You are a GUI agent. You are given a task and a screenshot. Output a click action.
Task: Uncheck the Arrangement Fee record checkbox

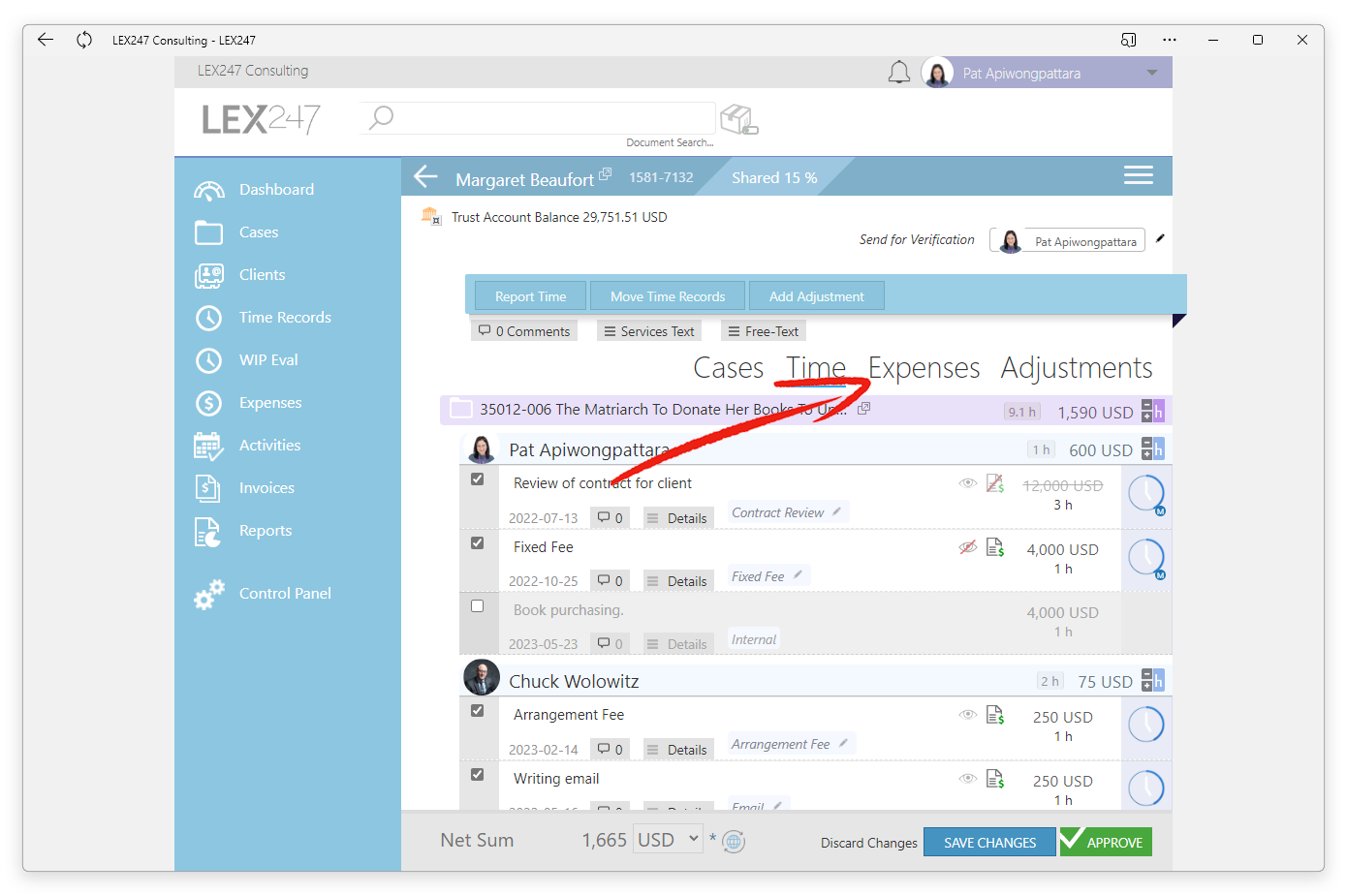(477, 711)
